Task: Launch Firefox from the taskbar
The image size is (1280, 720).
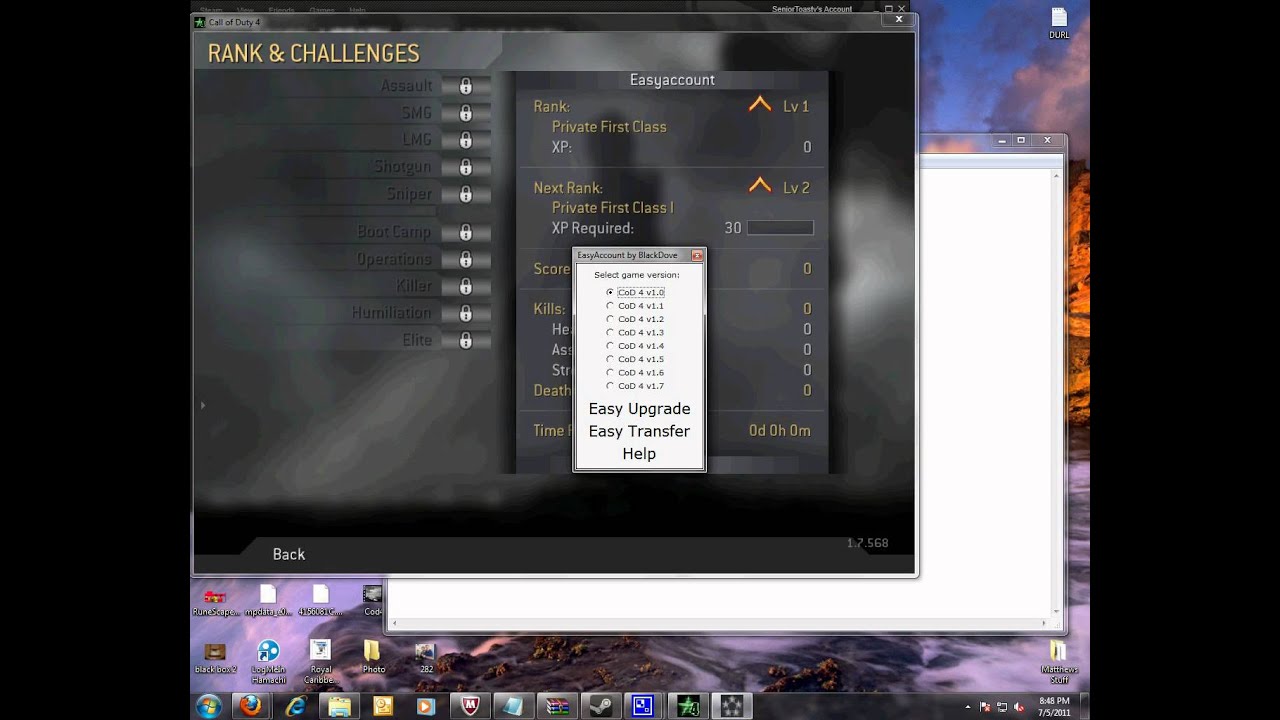Action: (251, 706)
